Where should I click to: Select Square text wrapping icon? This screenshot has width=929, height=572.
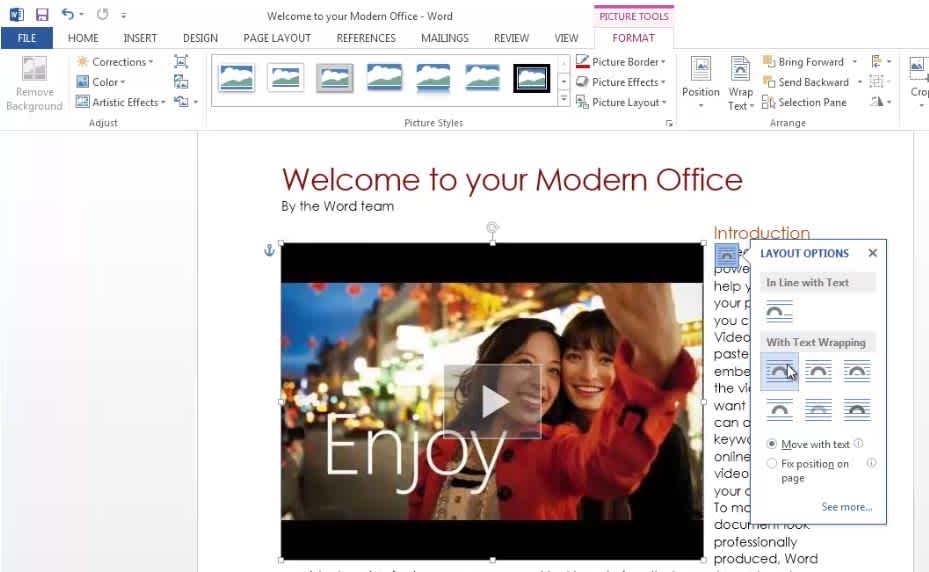(x=779, y=372)
